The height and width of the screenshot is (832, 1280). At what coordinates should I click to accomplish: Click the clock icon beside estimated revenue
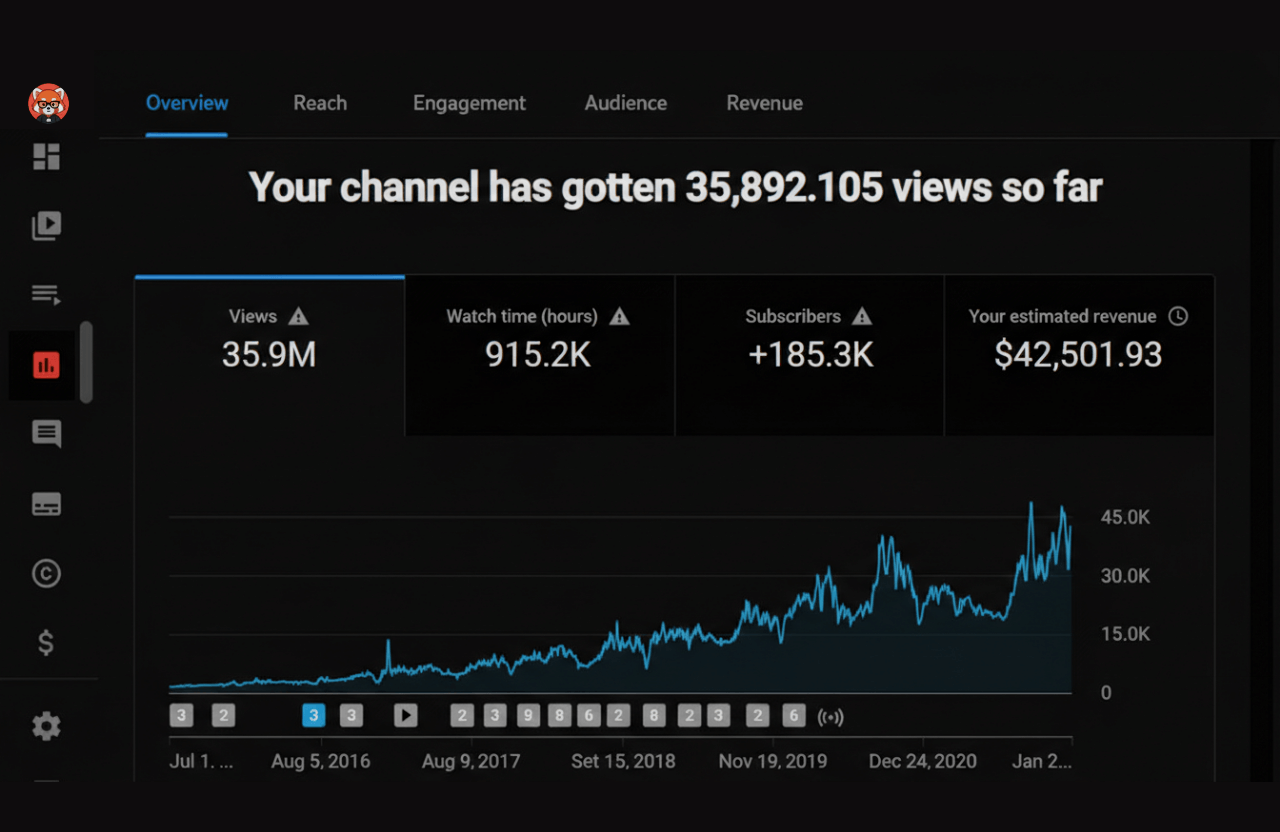(x=1178, y=316)
